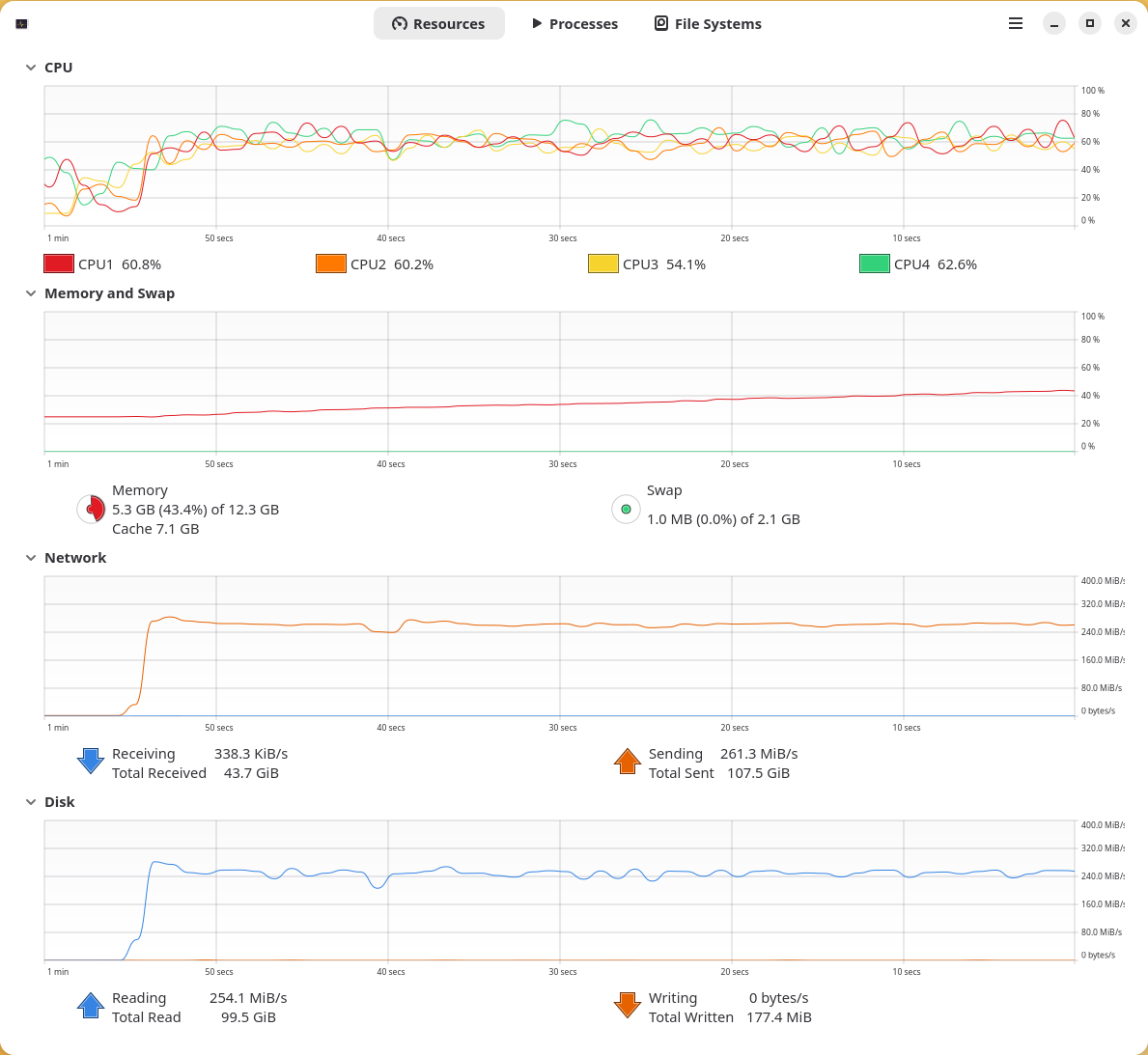Select the Processes play-style icon
Viewport: 1148px width, 1055px height.
pyautogui.click(x=535, y=23)
